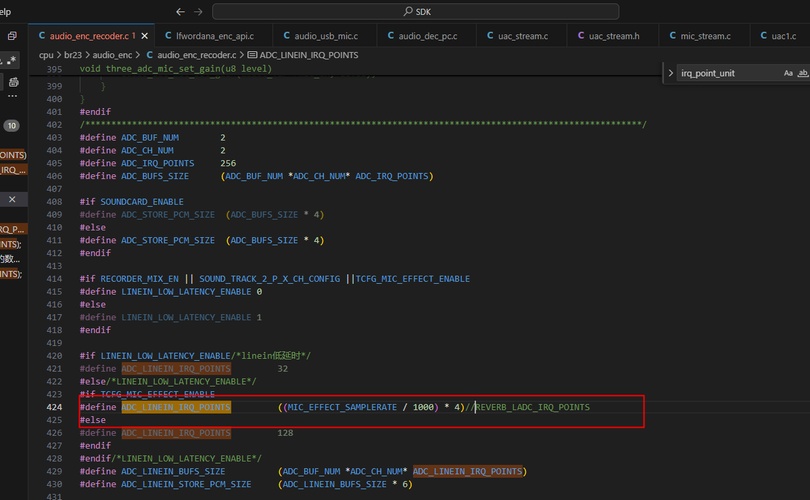
Task: Click the sidebar results count badge 10
Action: (x=11, y=126)
